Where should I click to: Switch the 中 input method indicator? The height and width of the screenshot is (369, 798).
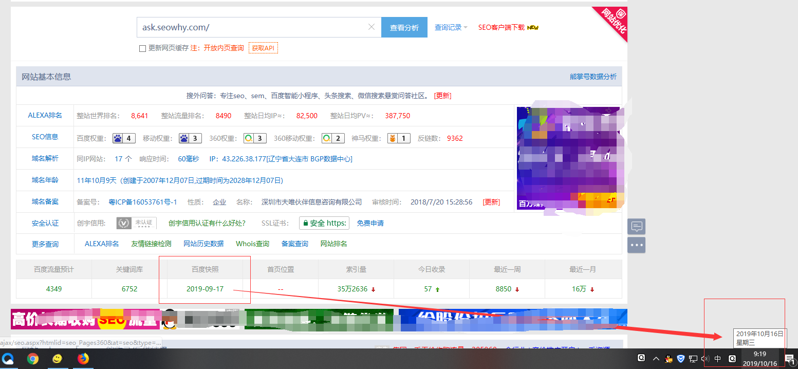[718, 359]
